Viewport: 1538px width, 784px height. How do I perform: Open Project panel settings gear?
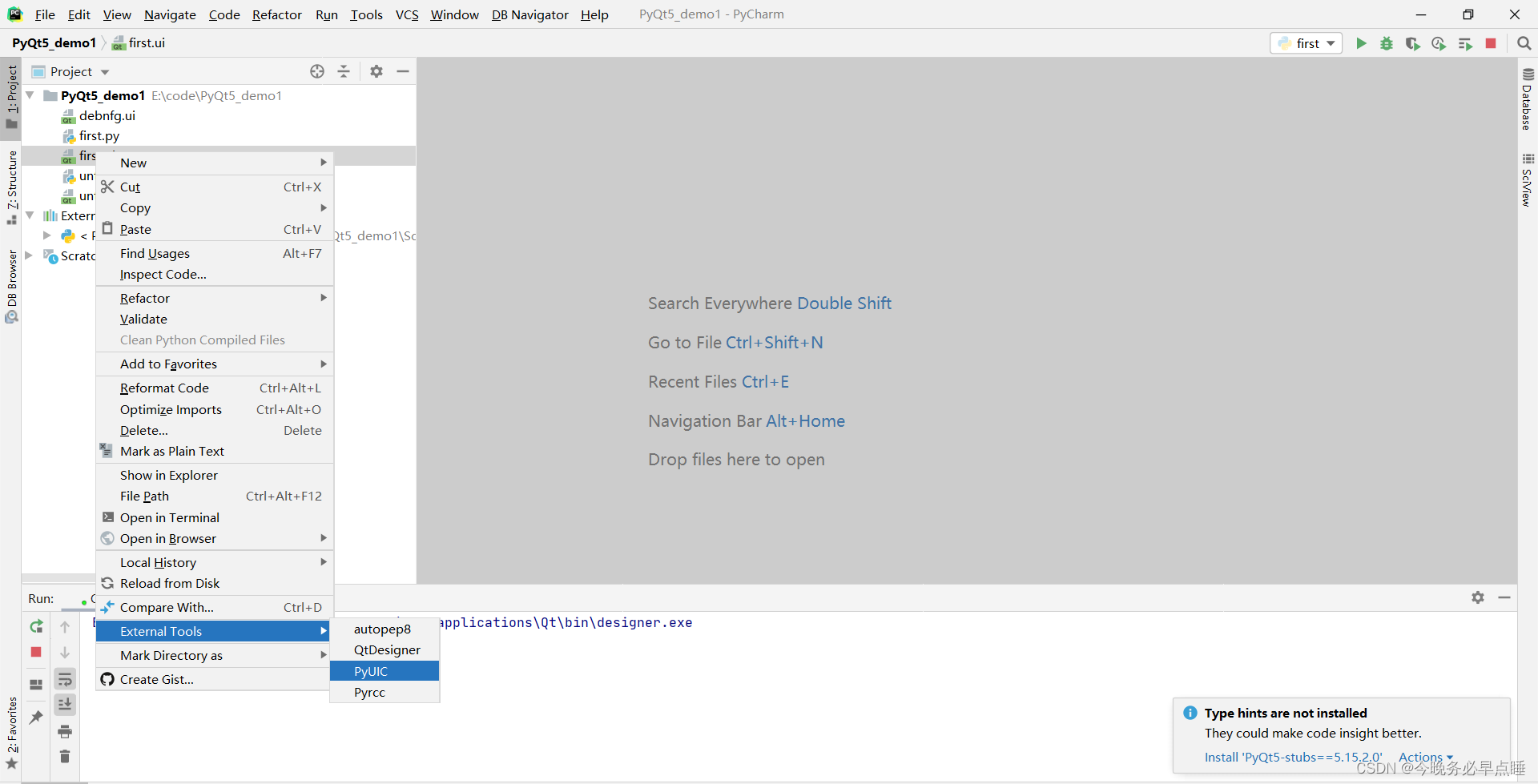pyautogui.click(x=376, y=71)
